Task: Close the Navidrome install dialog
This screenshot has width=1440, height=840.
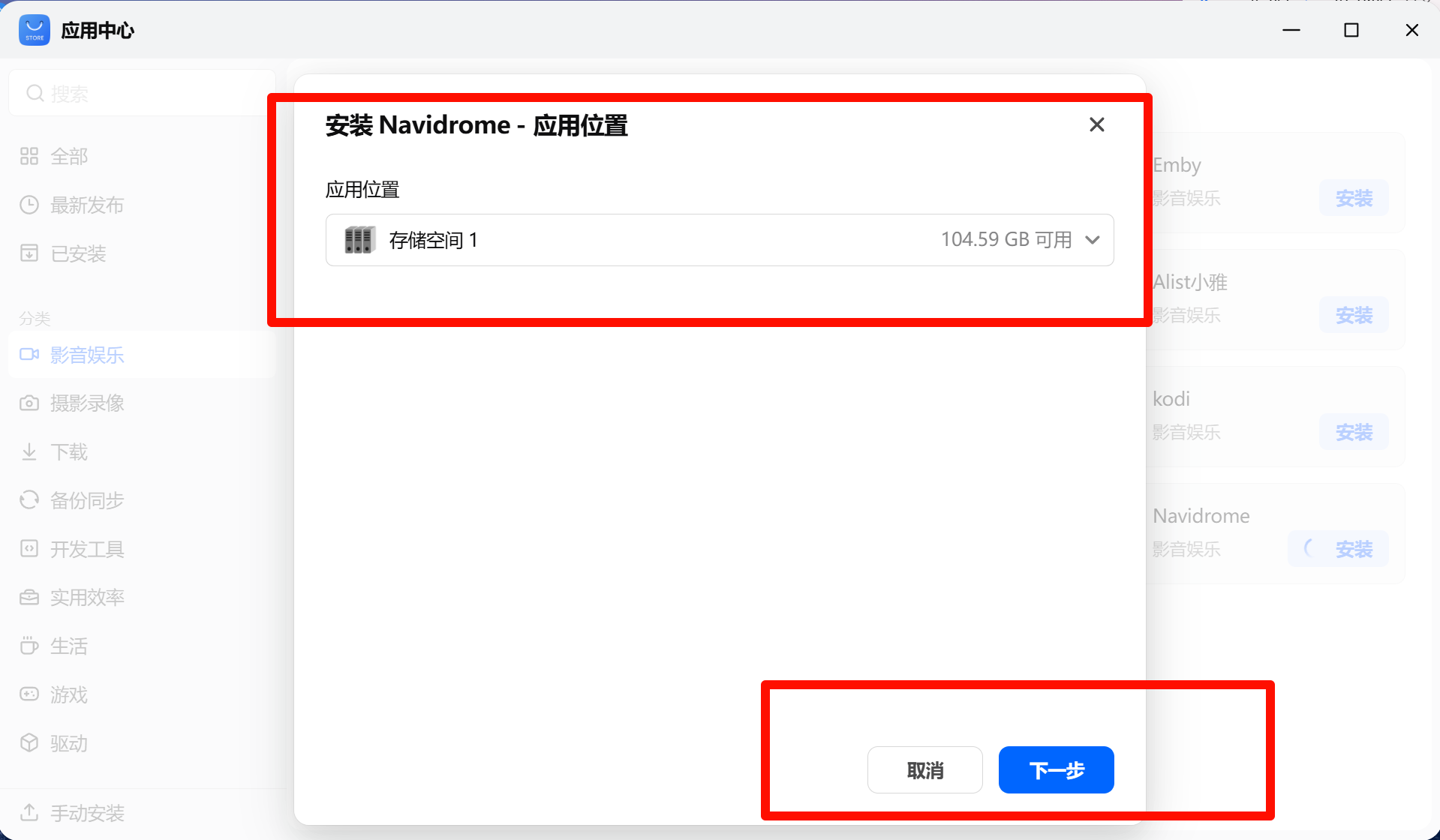Action: pos(1096,124)
